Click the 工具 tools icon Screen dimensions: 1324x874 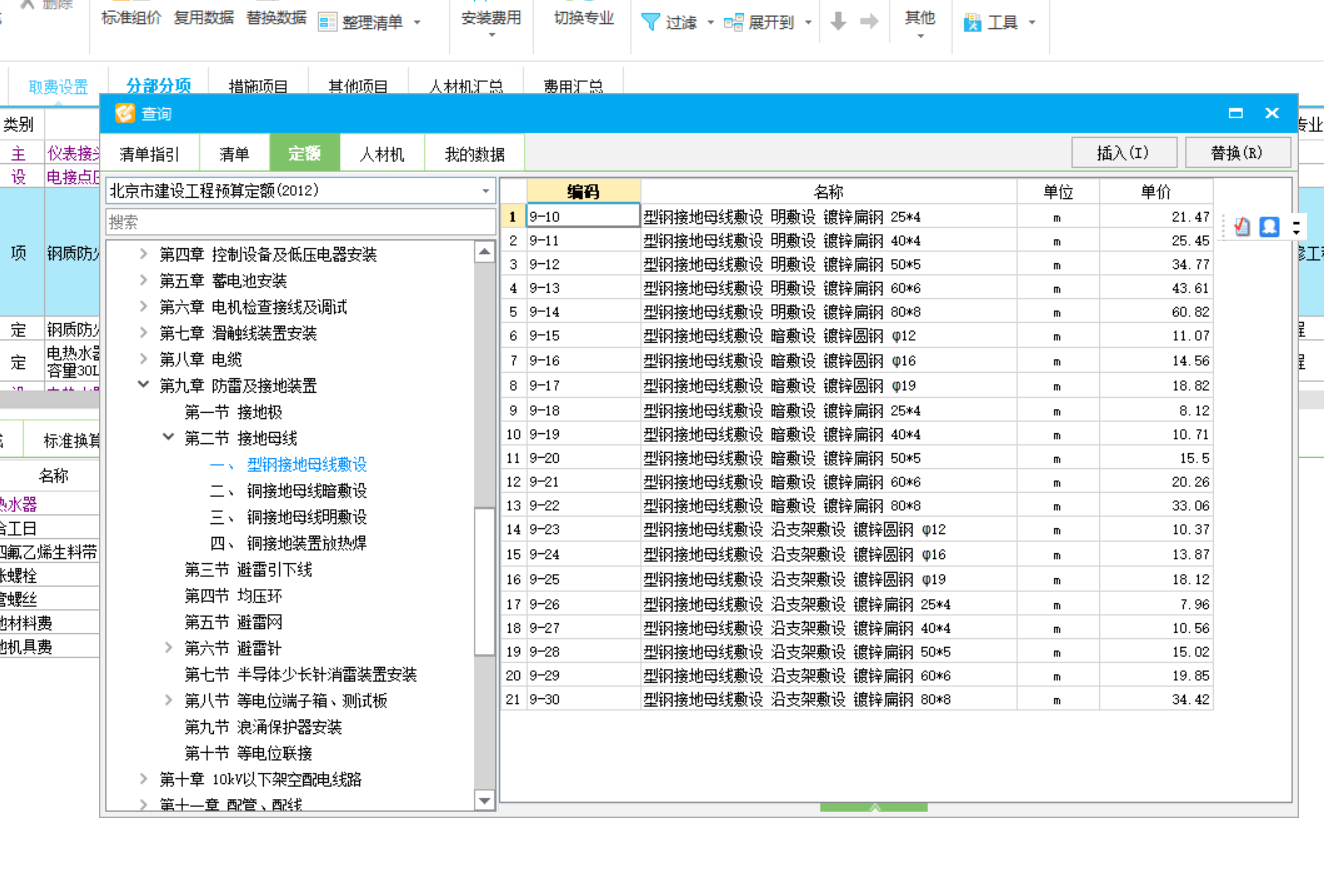[x=973, y=22]
